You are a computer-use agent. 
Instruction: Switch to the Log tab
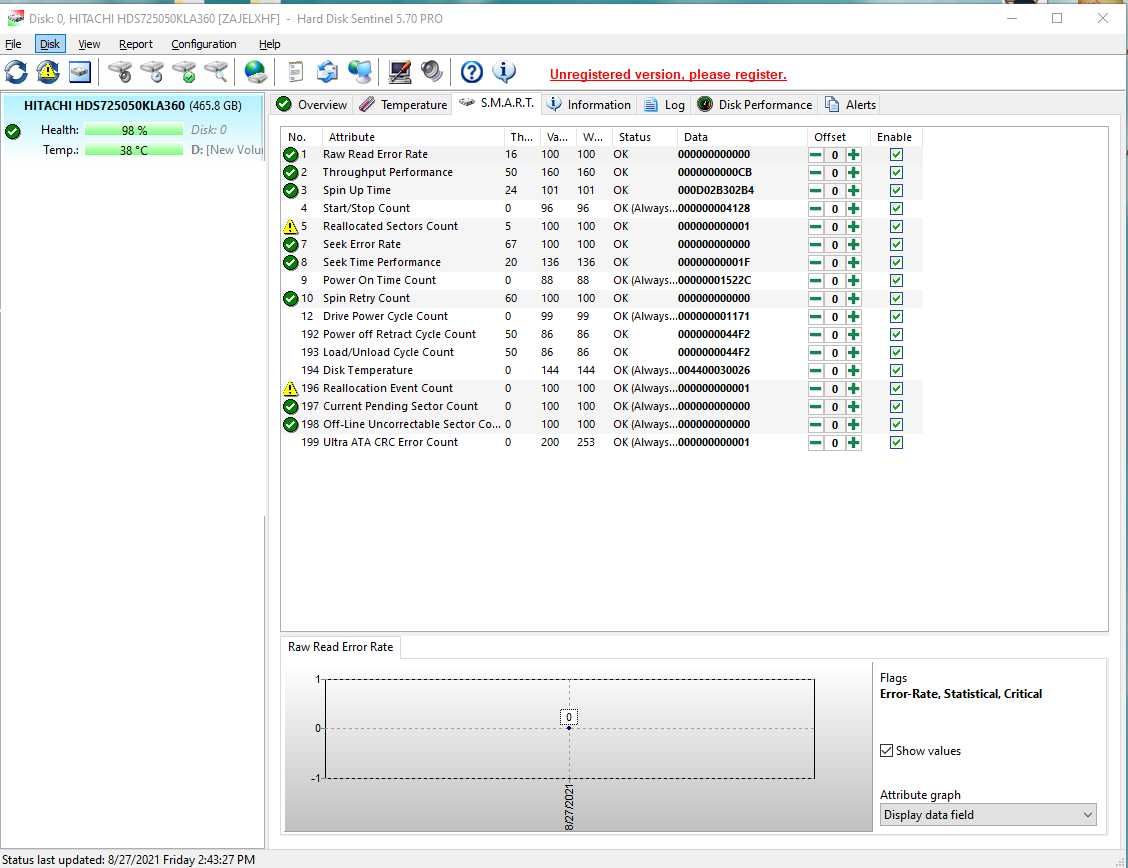tap(664, 104)
